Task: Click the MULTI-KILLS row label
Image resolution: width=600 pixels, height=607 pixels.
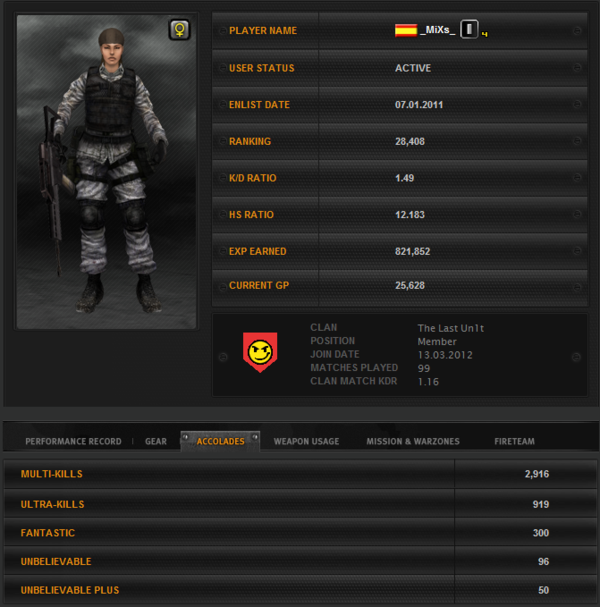Action: click(51, 474)
